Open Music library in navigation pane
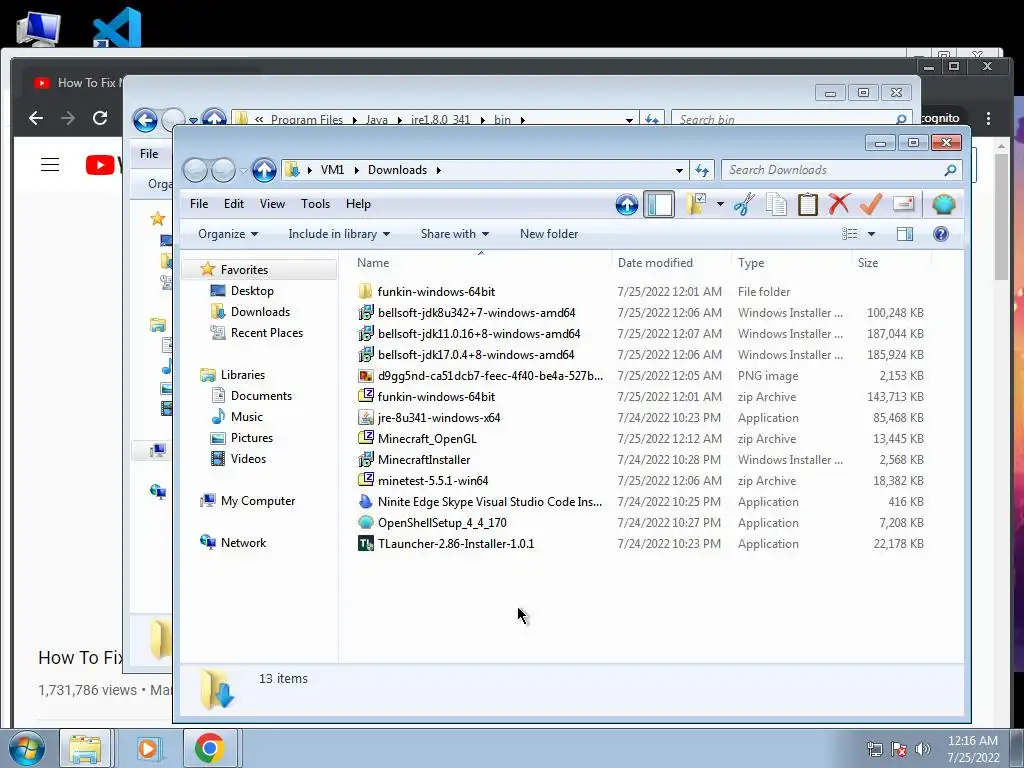 coord(246,417)
